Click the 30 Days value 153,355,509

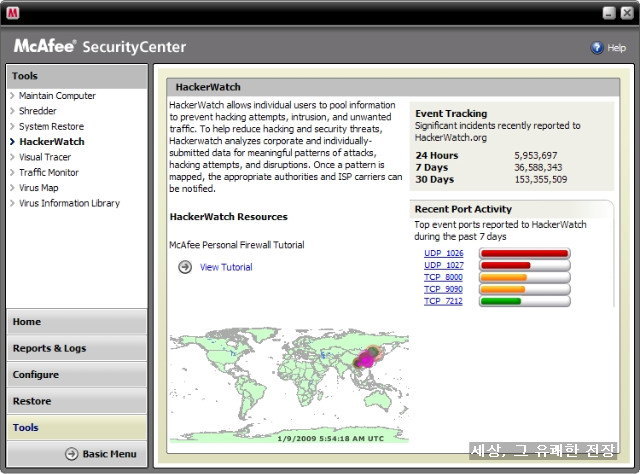click(x=540, y=179)
